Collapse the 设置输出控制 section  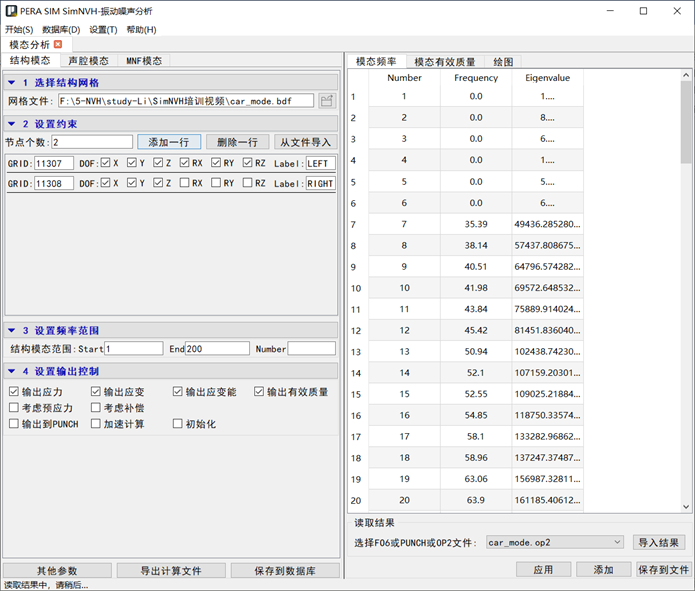(x=11, y=372)
